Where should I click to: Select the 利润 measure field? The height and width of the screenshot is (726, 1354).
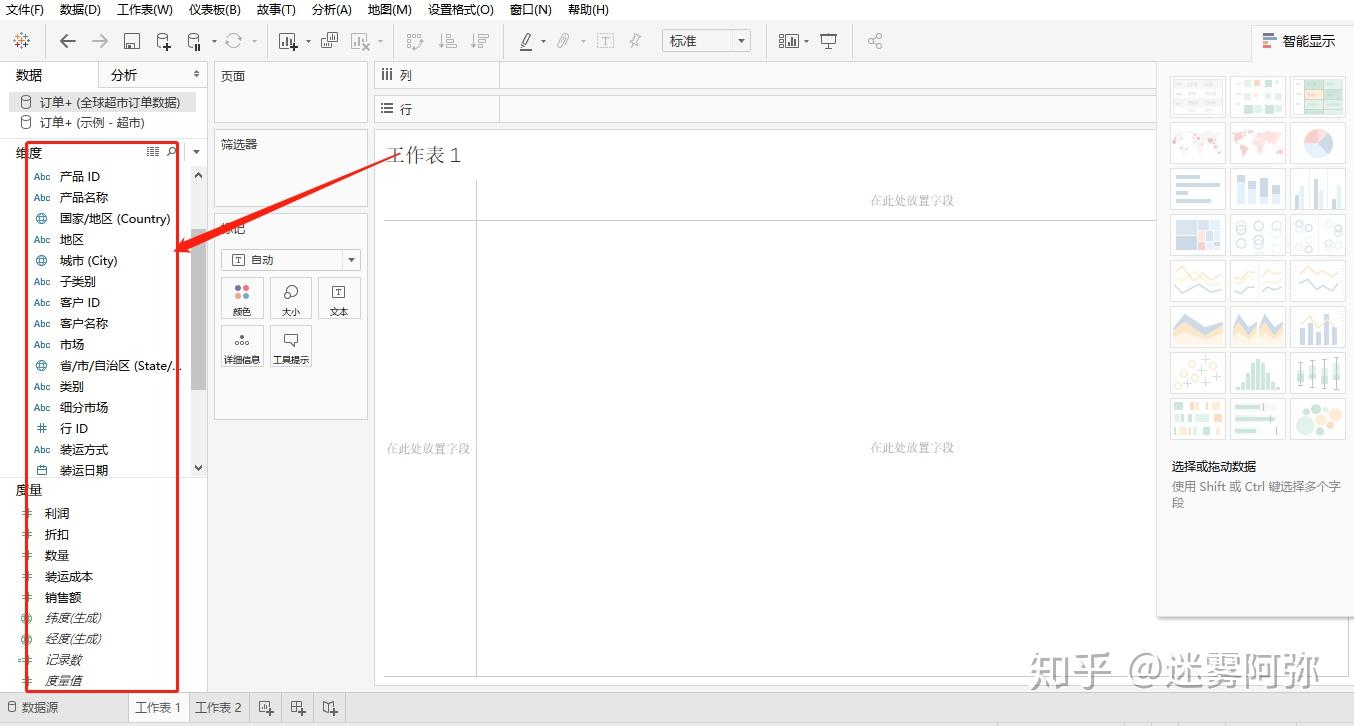pyautogui.click(x=57, y=514)
